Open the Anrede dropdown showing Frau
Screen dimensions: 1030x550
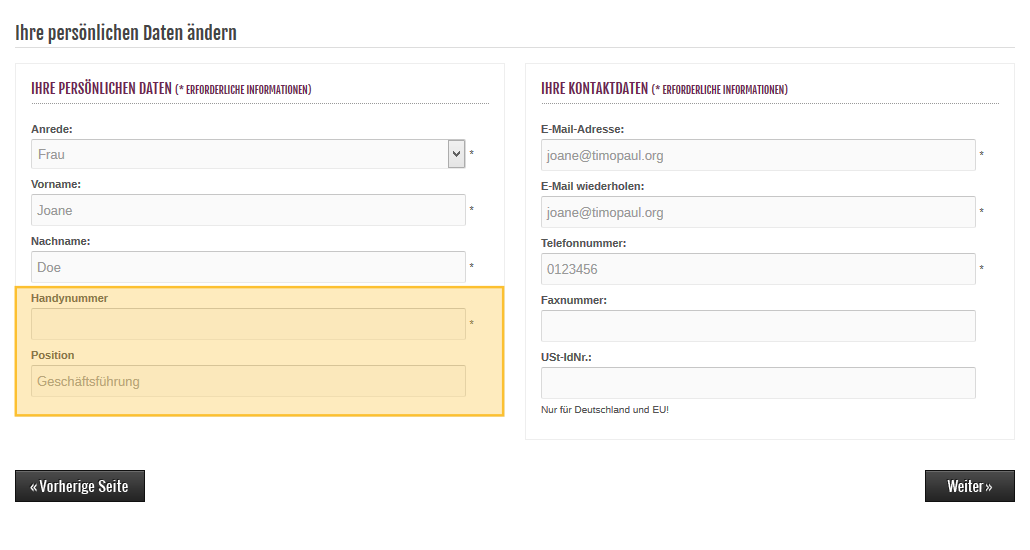click(248, 154)
